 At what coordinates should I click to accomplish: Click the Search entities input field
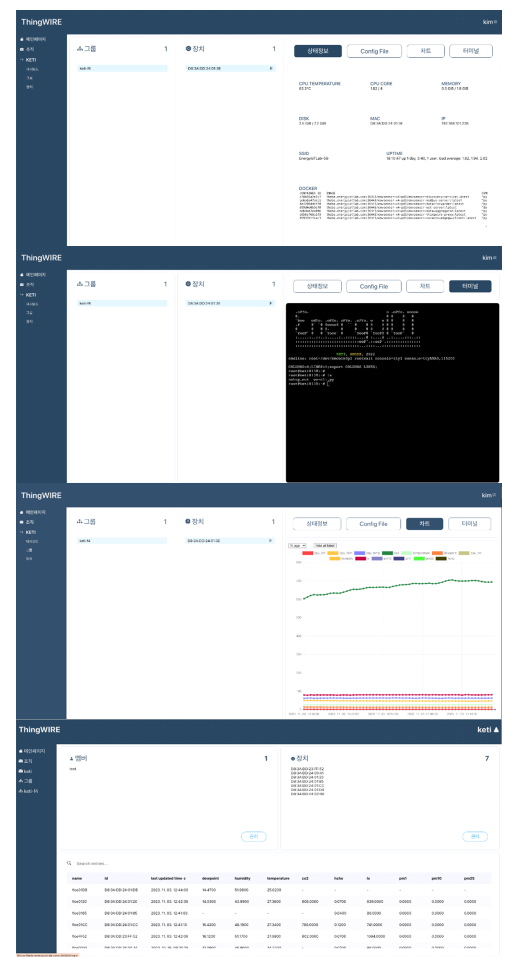tap(277, 863)
